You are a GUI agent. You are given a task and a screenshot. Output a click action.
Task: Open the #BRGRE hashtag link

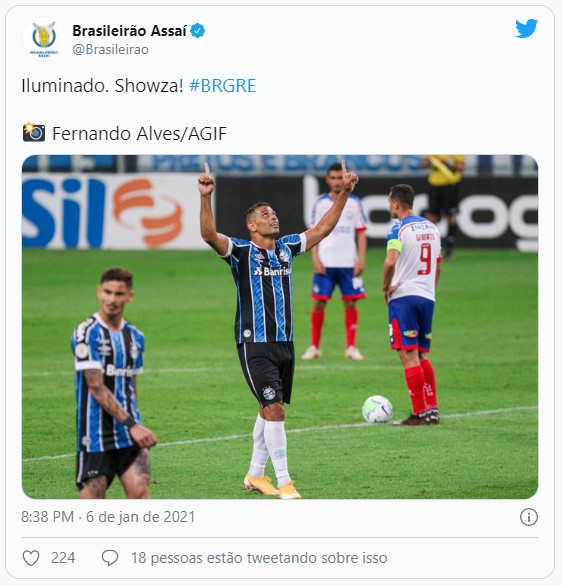coord(222,86)
